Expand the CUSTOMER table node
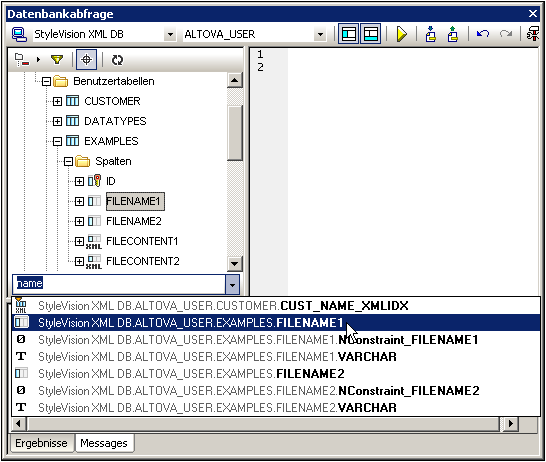546x462 pixels. point(57,102)
